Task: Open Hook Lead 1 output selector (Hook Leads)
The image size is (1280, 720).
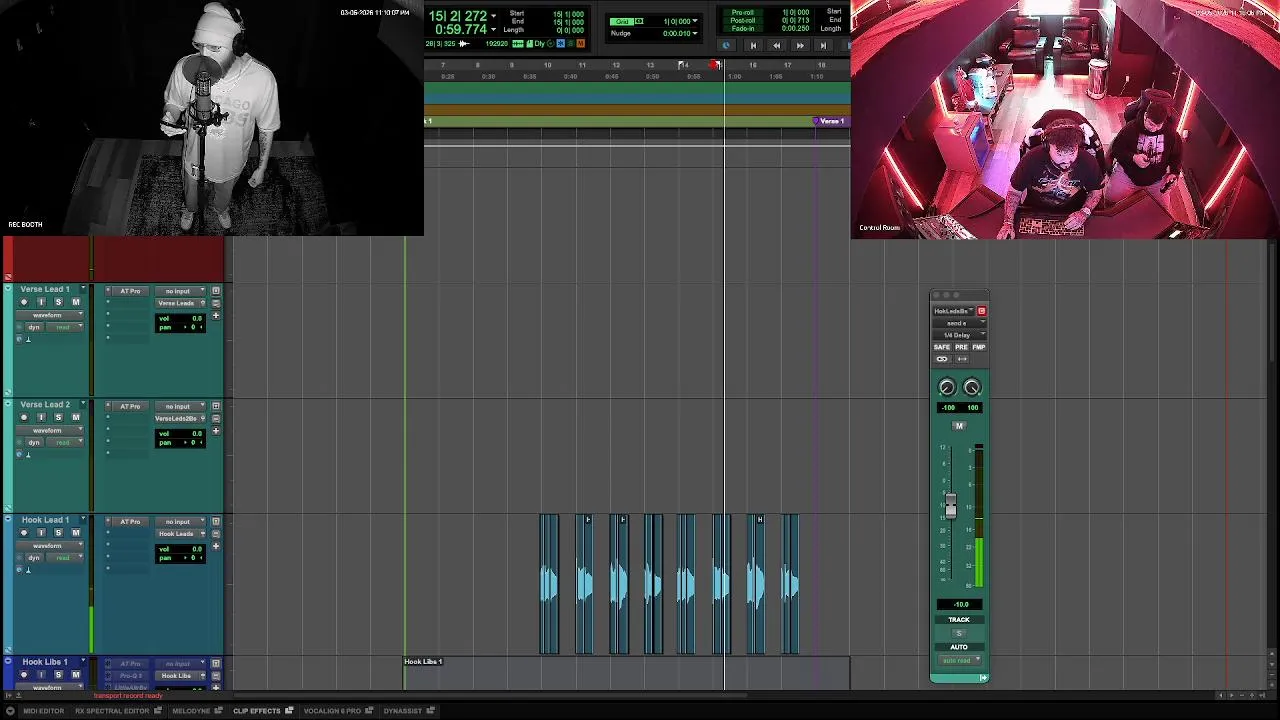Action: pyautogui.click(x=180, y=534)
